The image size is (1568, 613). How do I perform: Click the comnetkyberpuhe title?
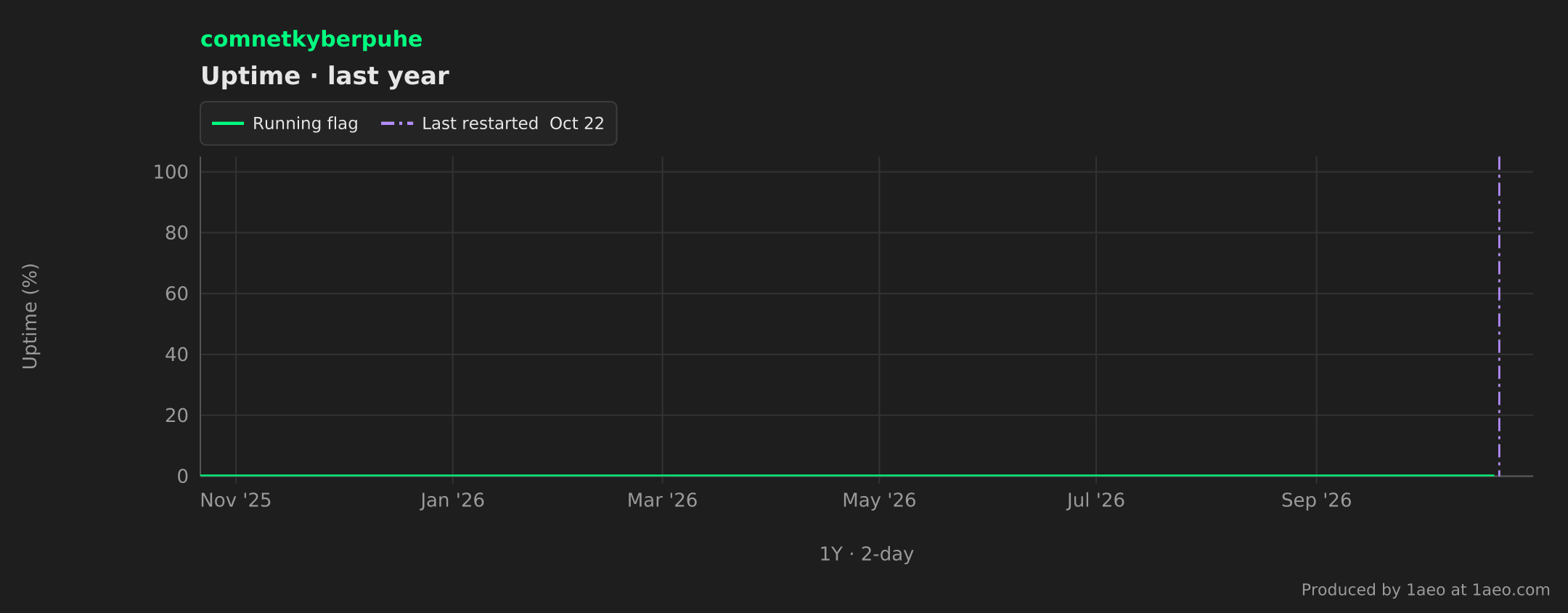pyautogui.click(x=311, y=39)
